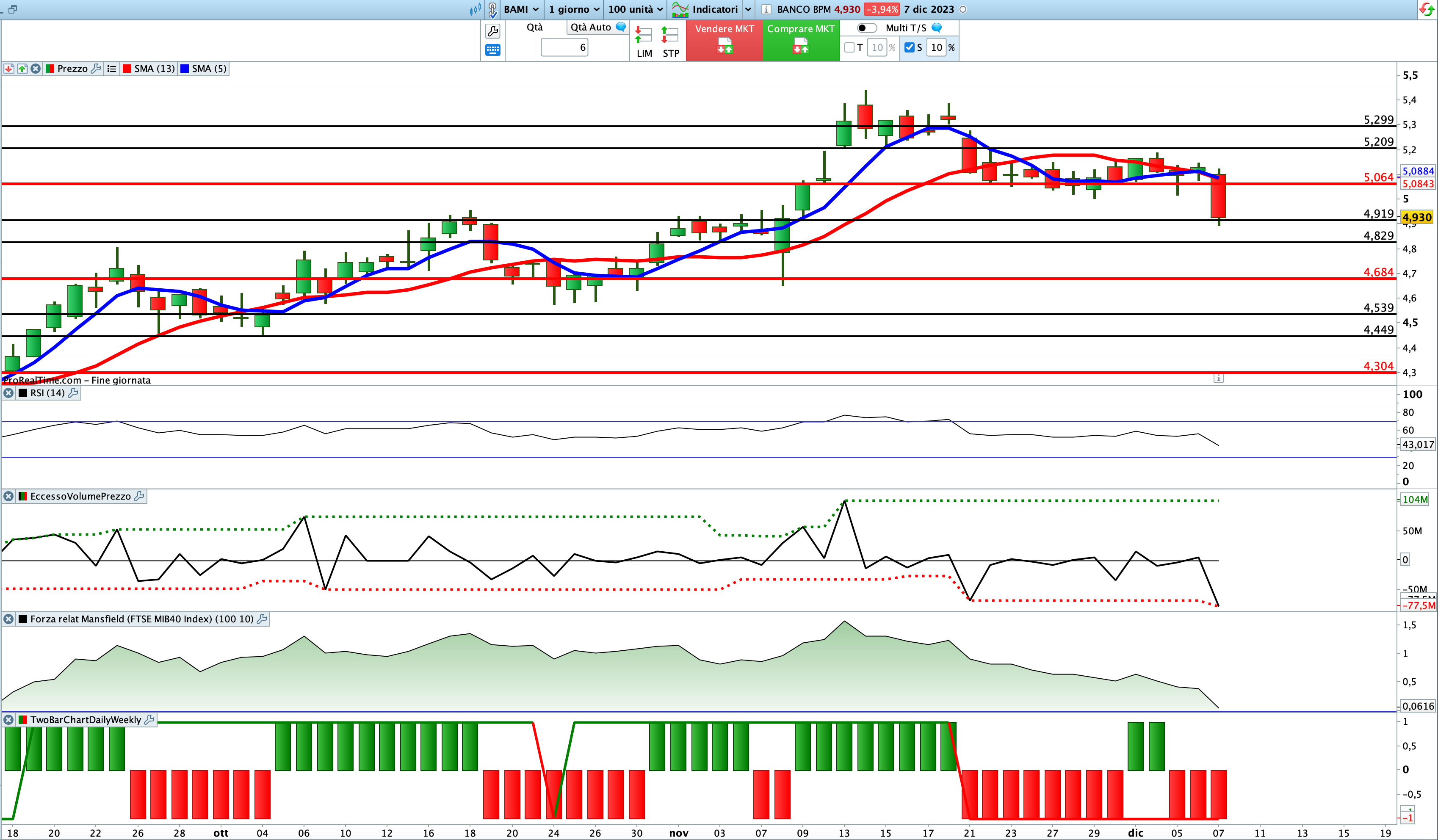The image size is (1438, 840).
Task: Select the LIM limit order icon
Action: pos(644,42)
